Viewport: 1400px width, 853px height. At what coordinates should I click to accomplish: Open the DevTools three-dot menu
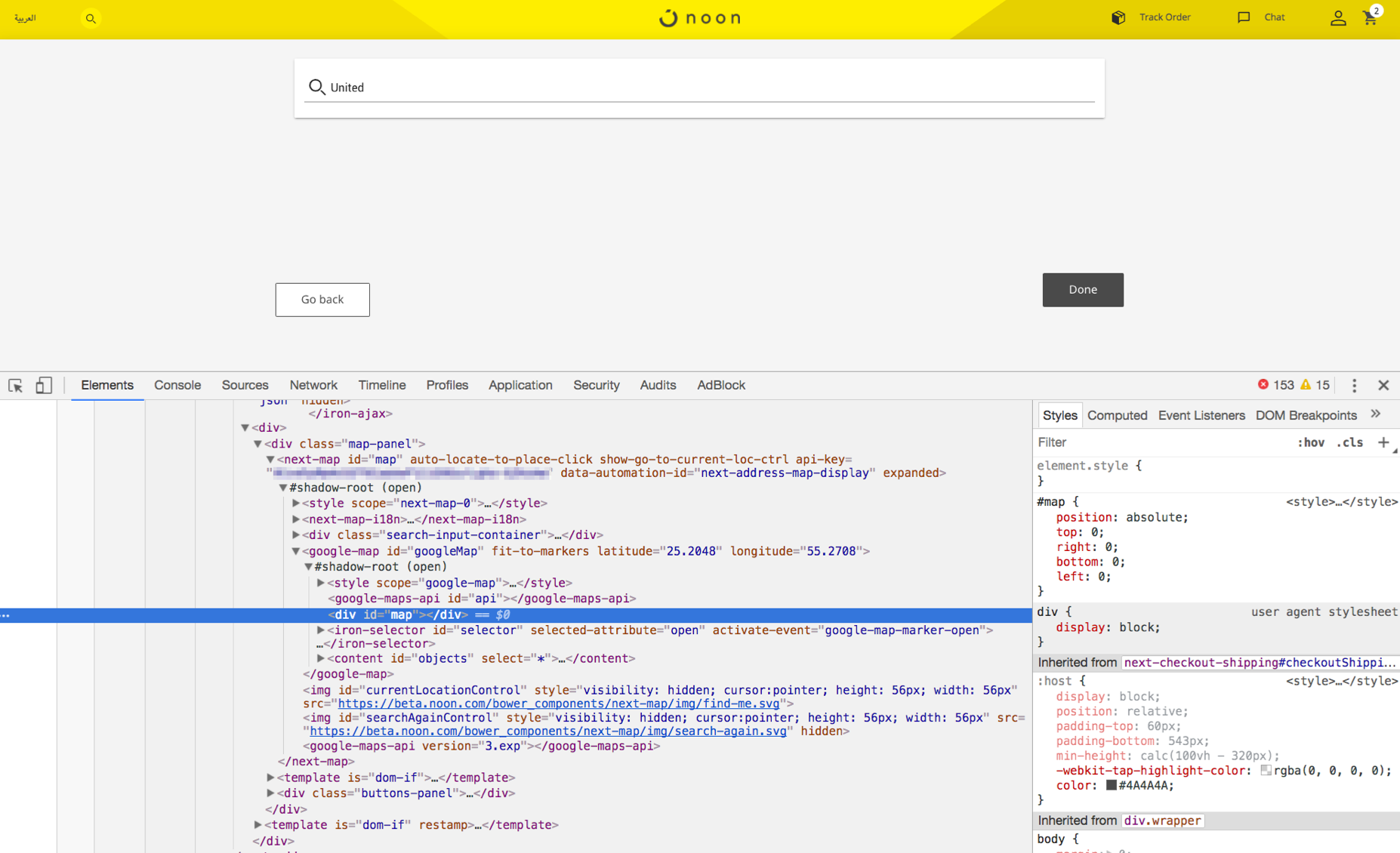coord(1354,386)
